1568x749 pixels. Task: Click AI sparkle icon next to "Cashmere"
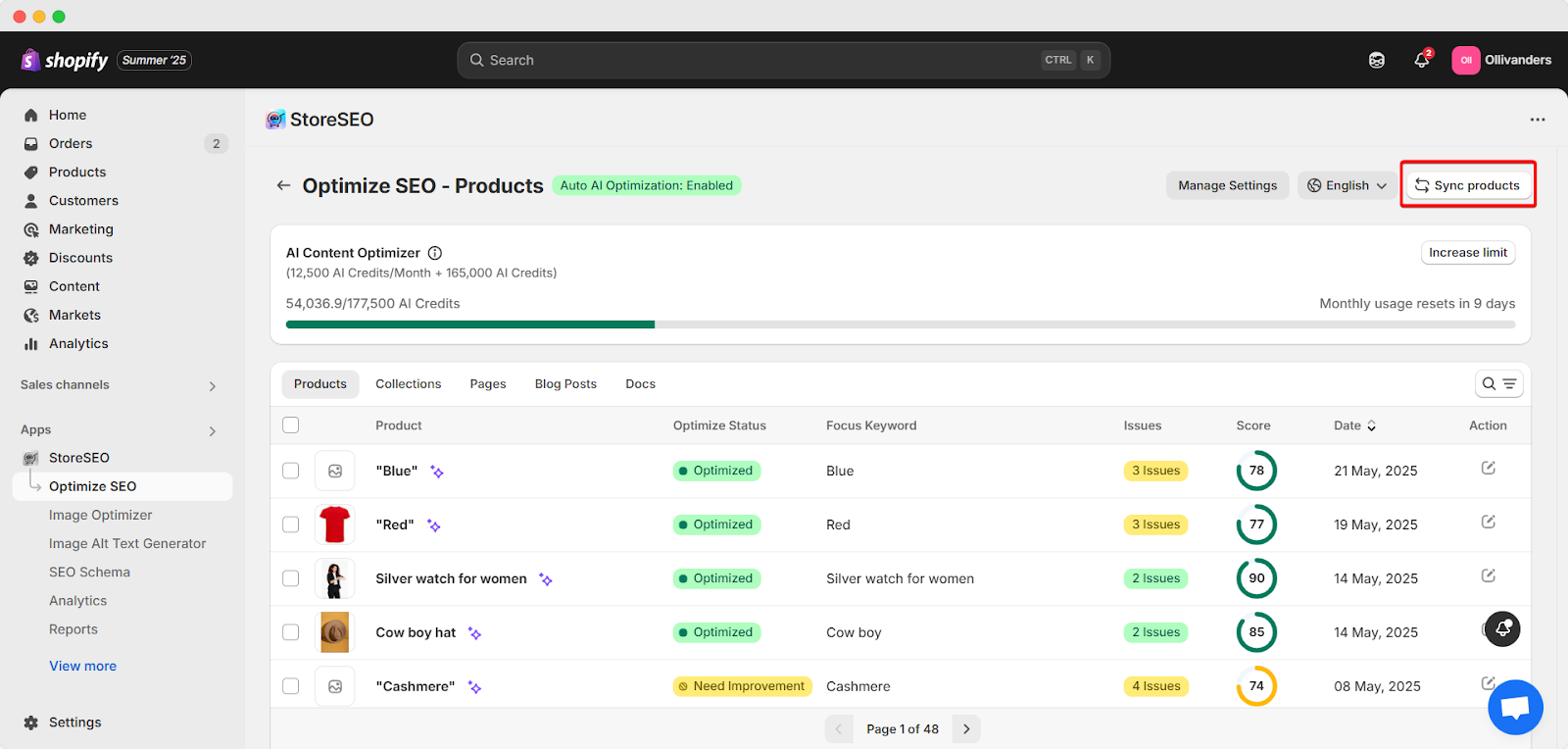pos(474,687)
